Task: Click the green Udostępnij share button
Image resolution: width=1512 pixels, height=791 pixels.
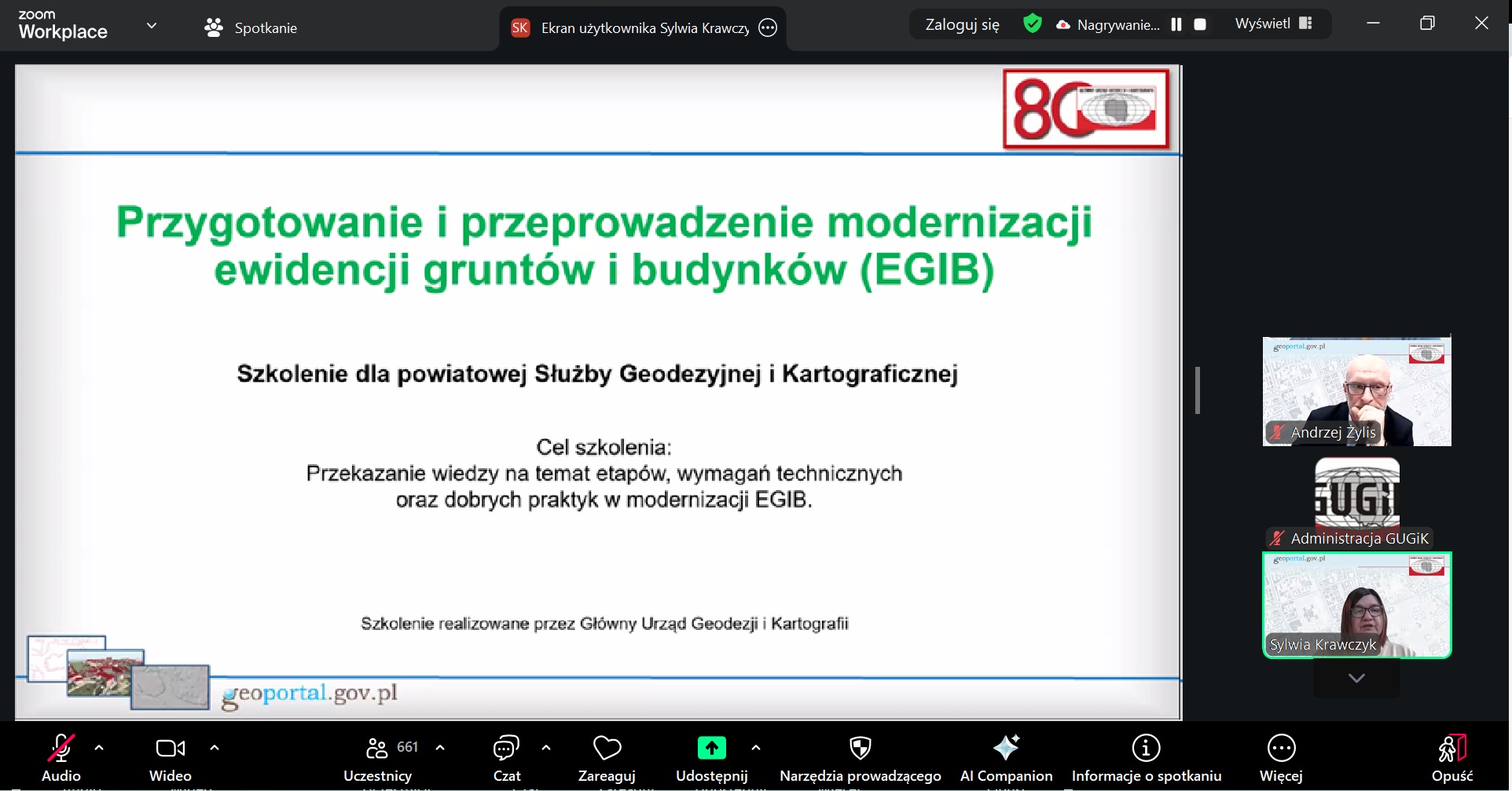Action: 711,749
